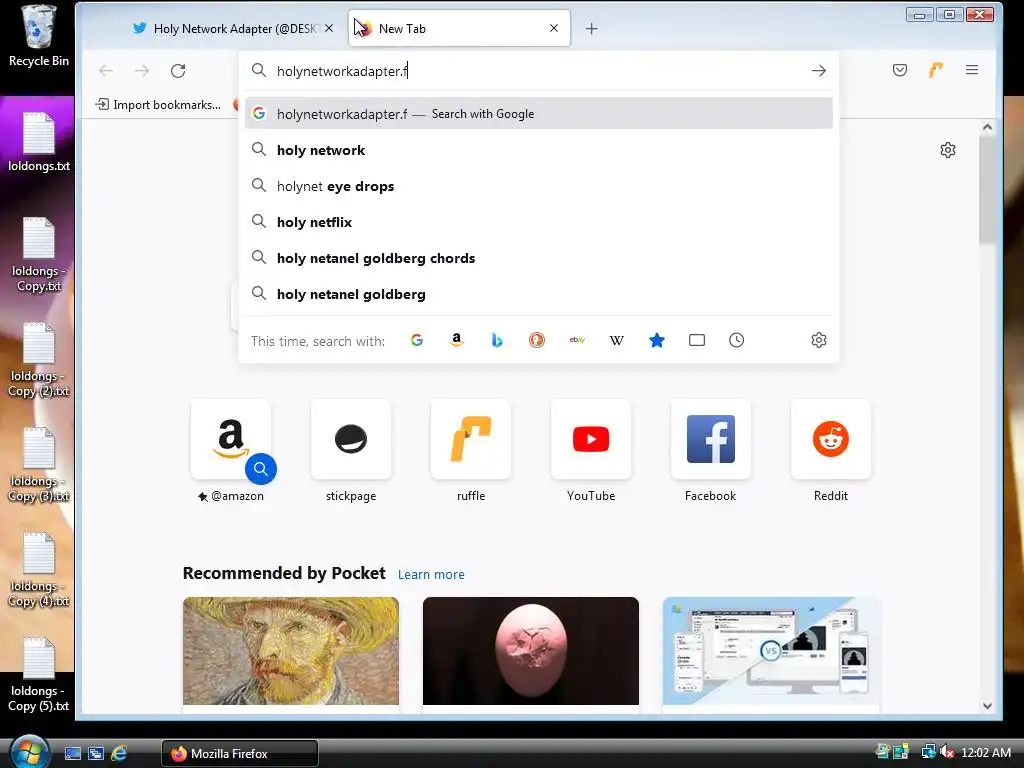The image size is (1024, 768).
Task: Search open tabs via tabs one-off icon
Action: click(x=697, y=340)
